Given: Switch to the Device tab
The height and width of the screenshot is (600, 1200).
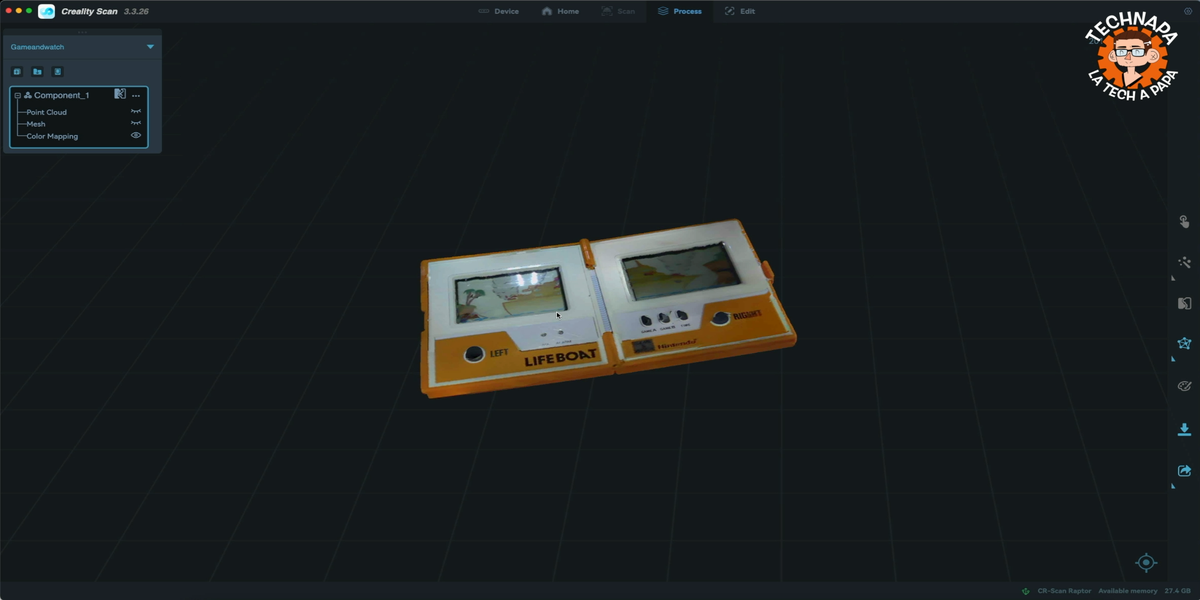Looking at the screenshot, I should (x=498, y=11).
